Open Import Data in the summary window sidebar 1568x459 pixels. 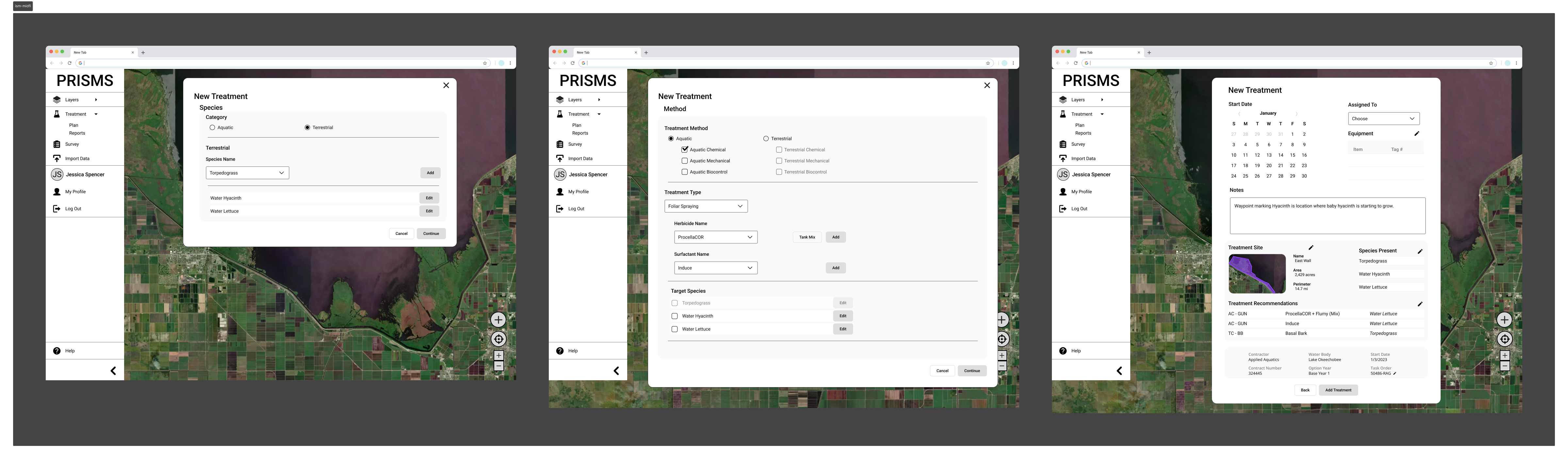click(1084, 158)
